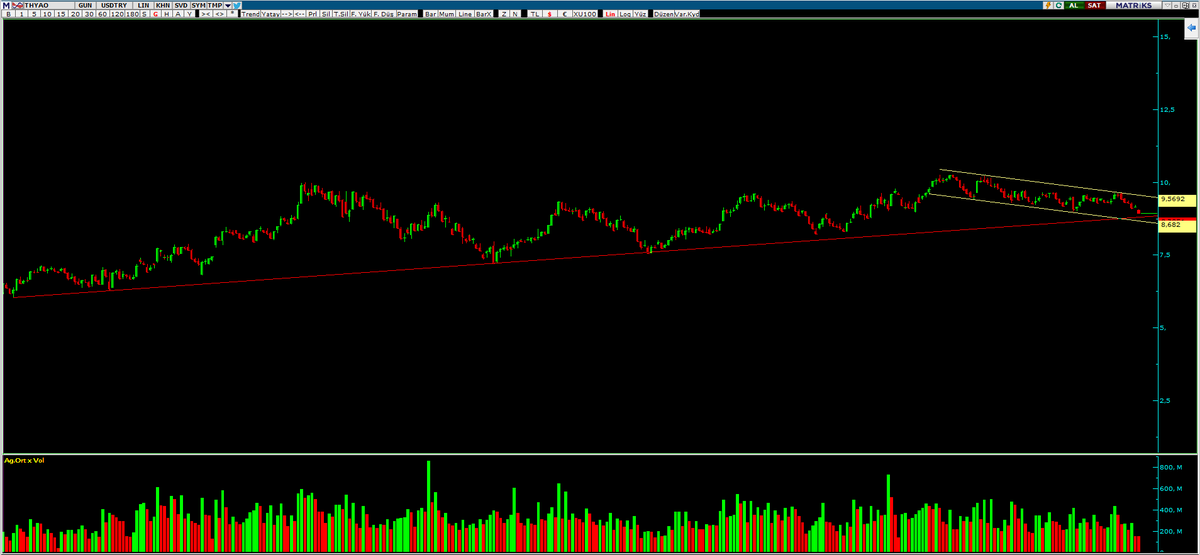Image resolution: width=1200 pixels, height=555 pixels.
Task: Click the asterisk * toolbar button
Action: pyautogui.click(x=232, y=14)
